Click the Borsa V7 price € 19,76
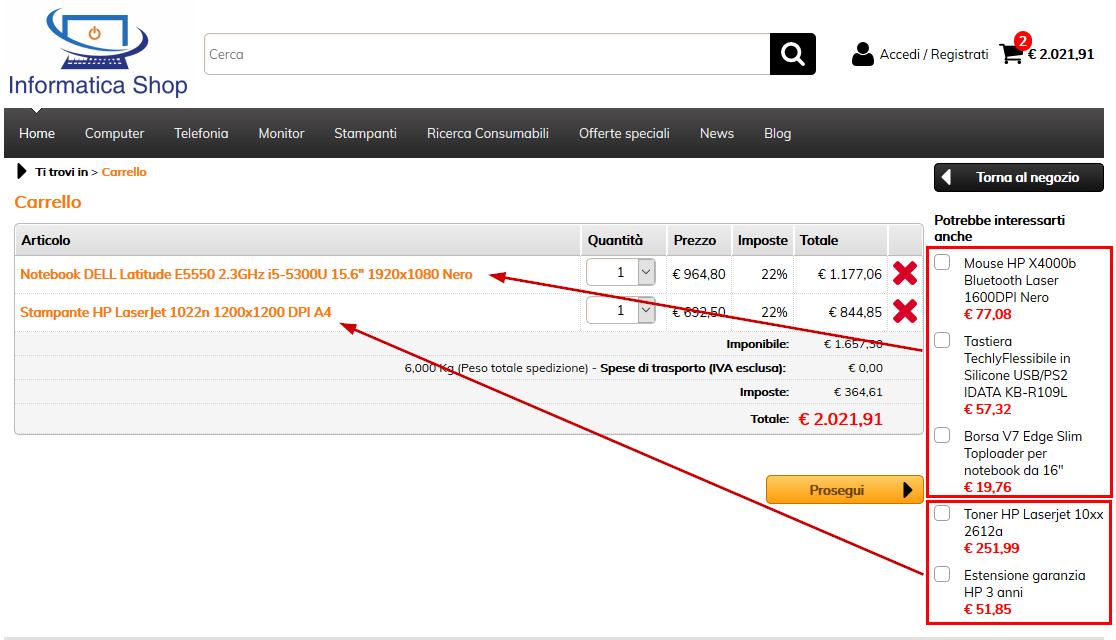The image size is (1116, 640). 987,487
